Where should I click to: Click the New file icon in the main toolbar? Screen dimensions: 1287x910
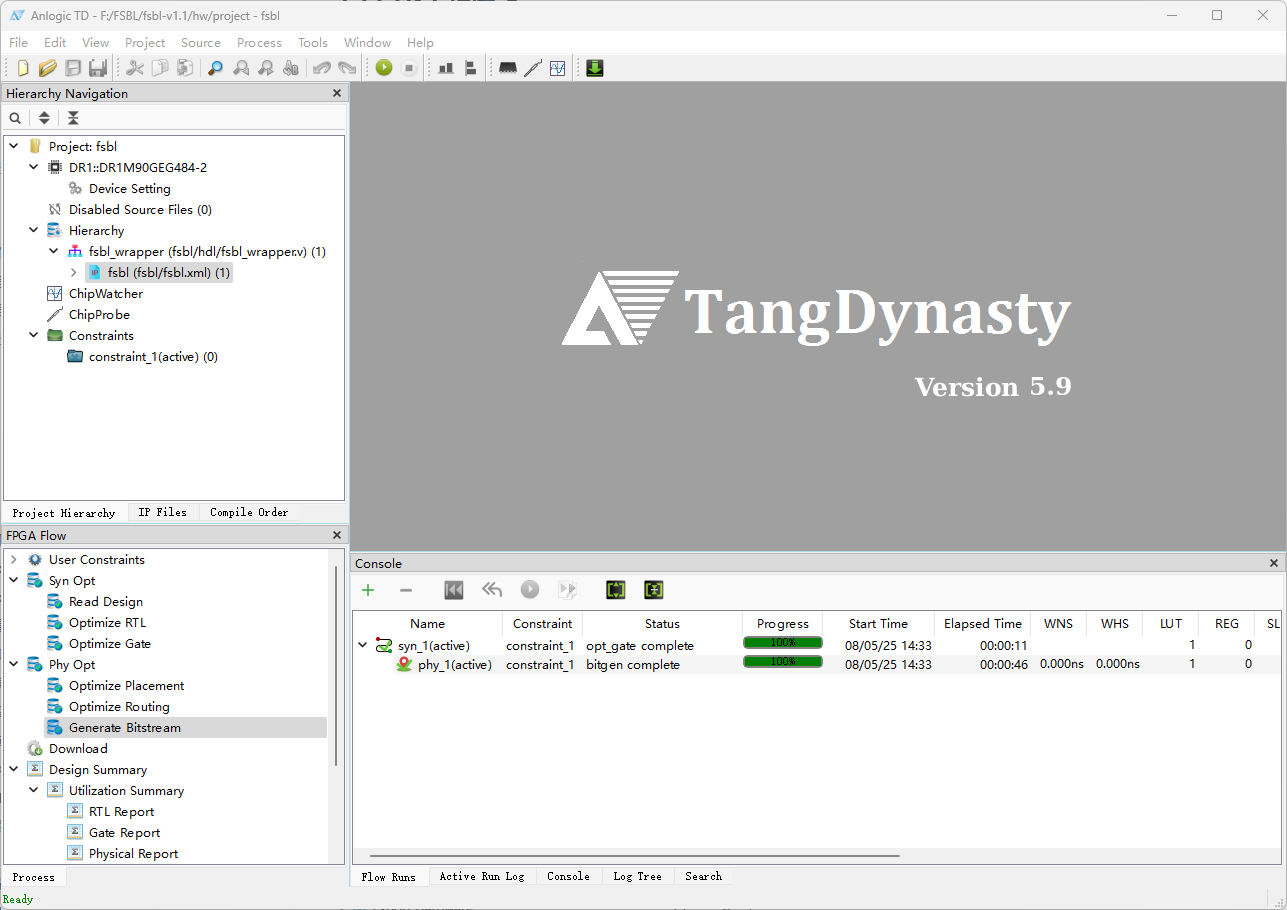coord(23,68)
